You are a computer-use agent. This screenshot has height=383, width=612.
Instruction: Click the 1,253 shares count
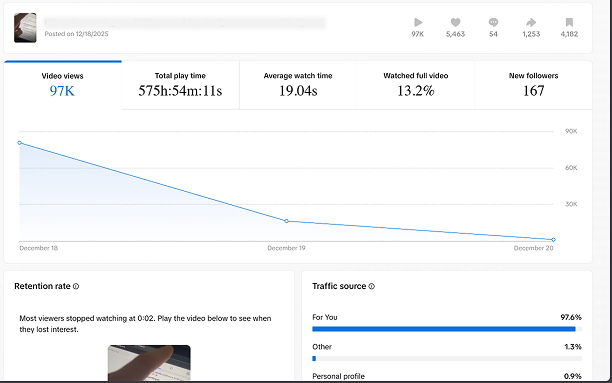[531, 34]
